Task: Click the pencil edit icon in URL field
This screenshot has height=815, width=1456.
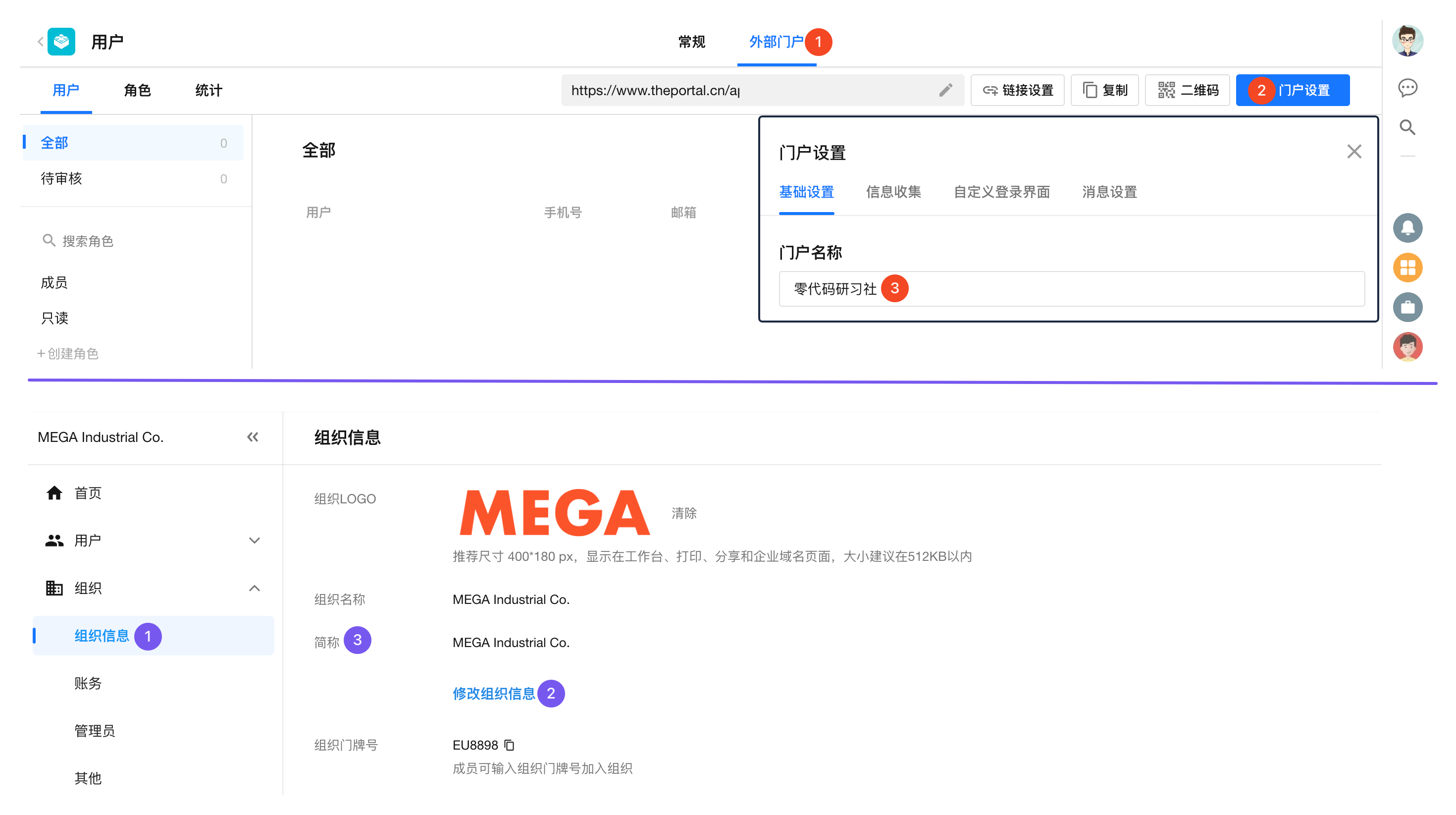Action: 945,90
